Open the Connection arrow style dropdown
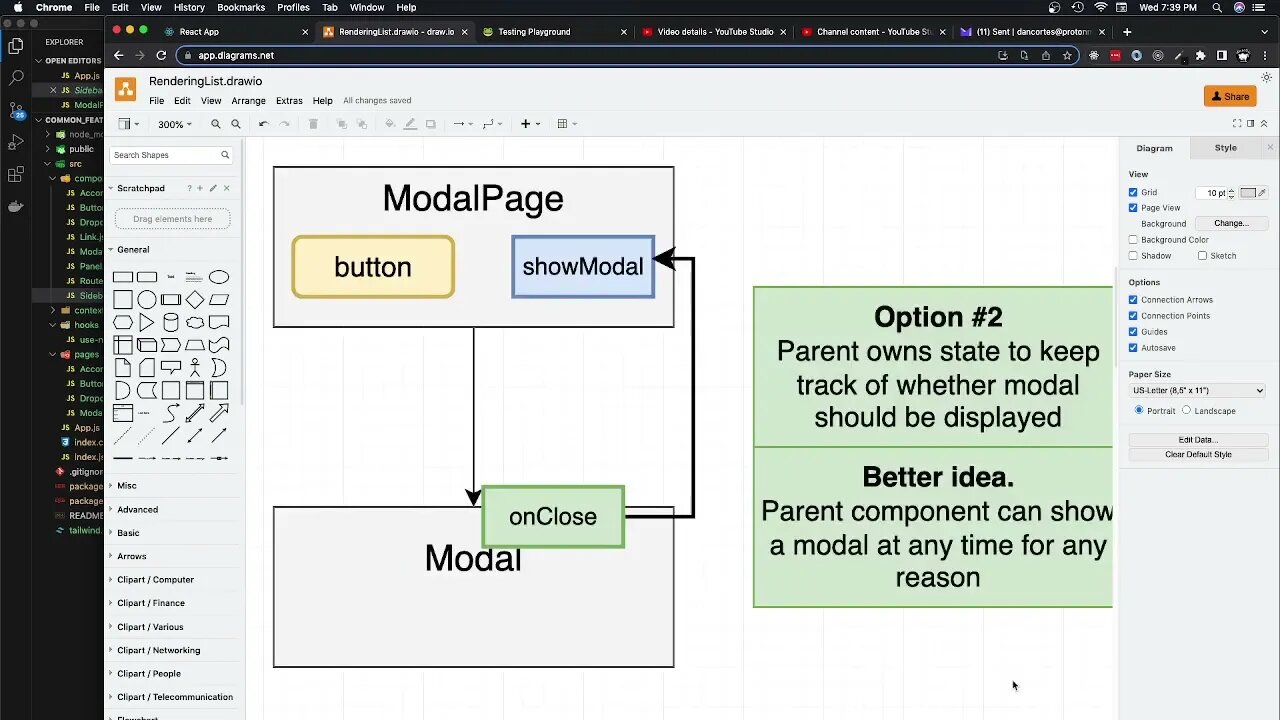1280x720 pixels. click(x=463, y=124)
